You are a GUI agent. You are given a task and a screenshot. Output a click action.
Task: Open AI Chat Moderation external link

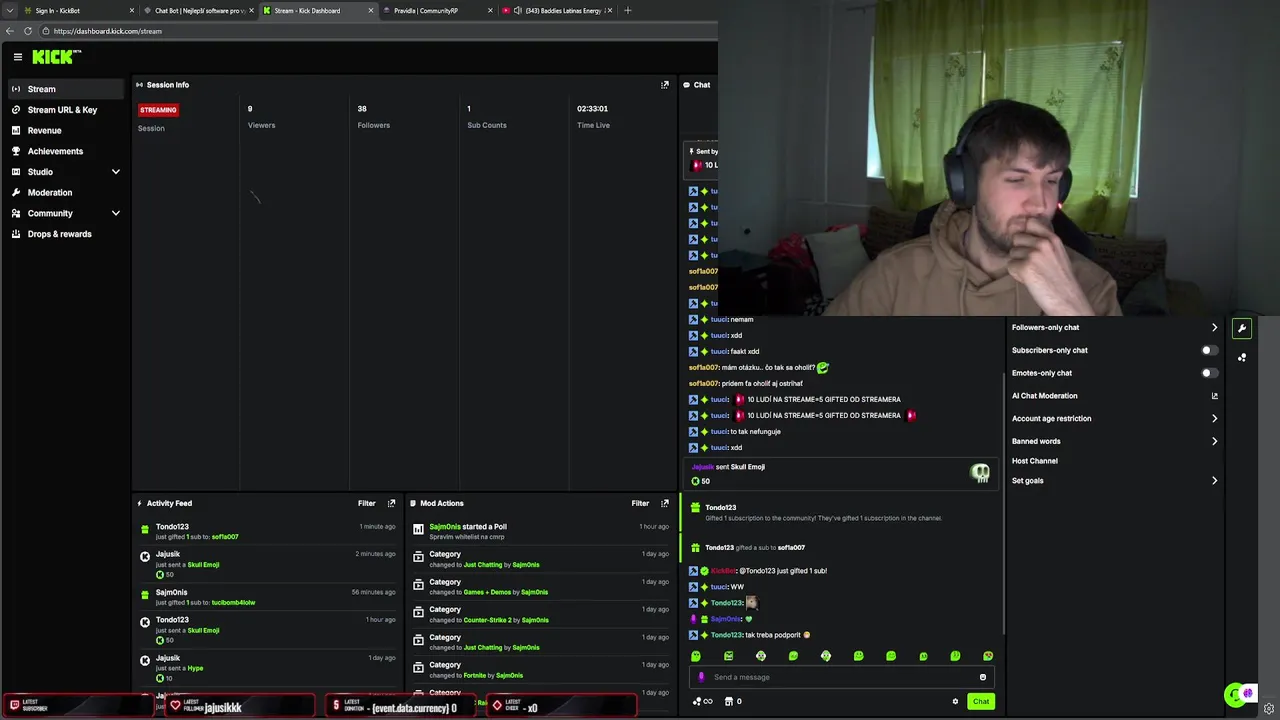click(1215, 396)
